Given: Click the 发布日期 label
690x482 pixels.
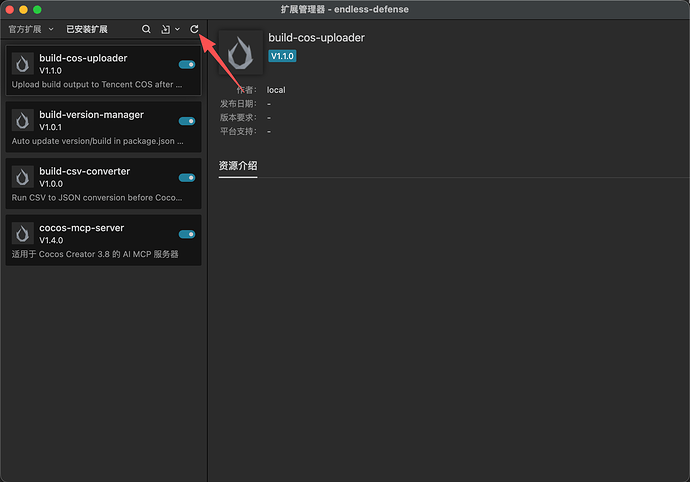Looking at the screenshot, I should [x=238, y=104].
